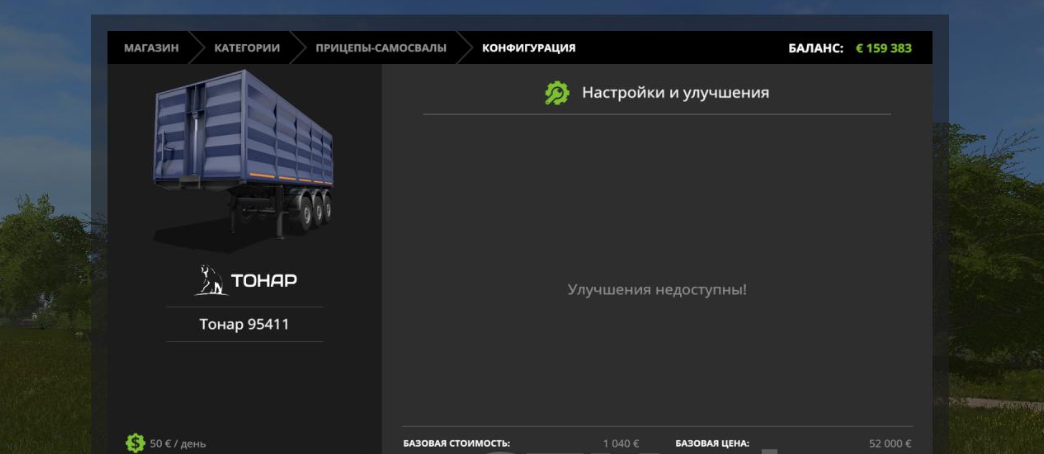This screenshot has width=1044, height=454.
Task: Return to ПРИЦЕПЫ-САМОСВАЛЫ category
Action: point(381,48)
